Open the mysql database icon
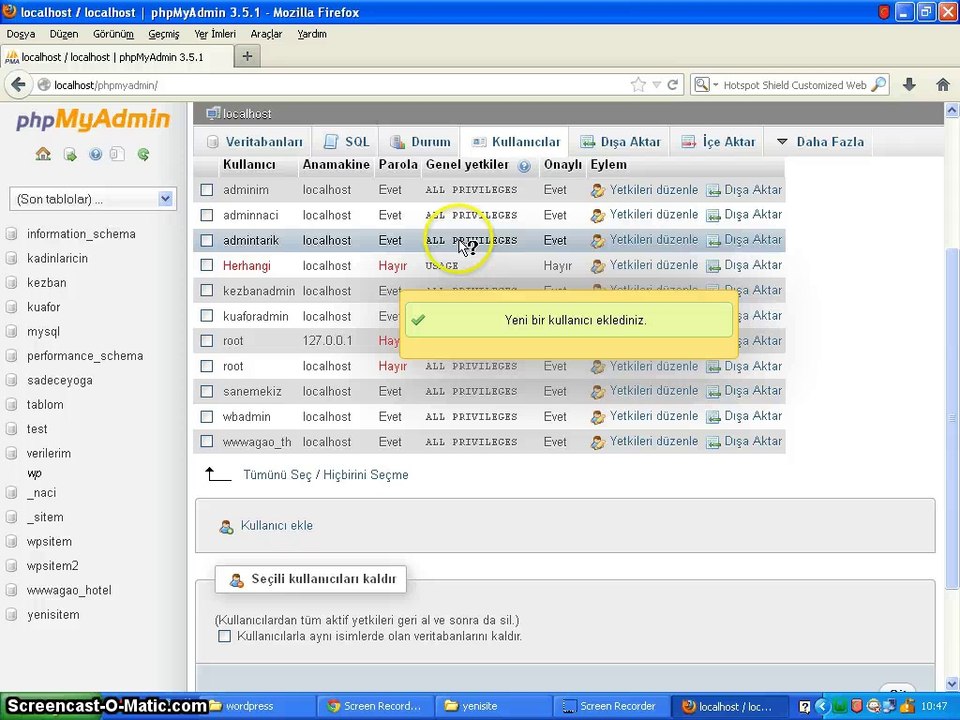 tap(11, 332)
